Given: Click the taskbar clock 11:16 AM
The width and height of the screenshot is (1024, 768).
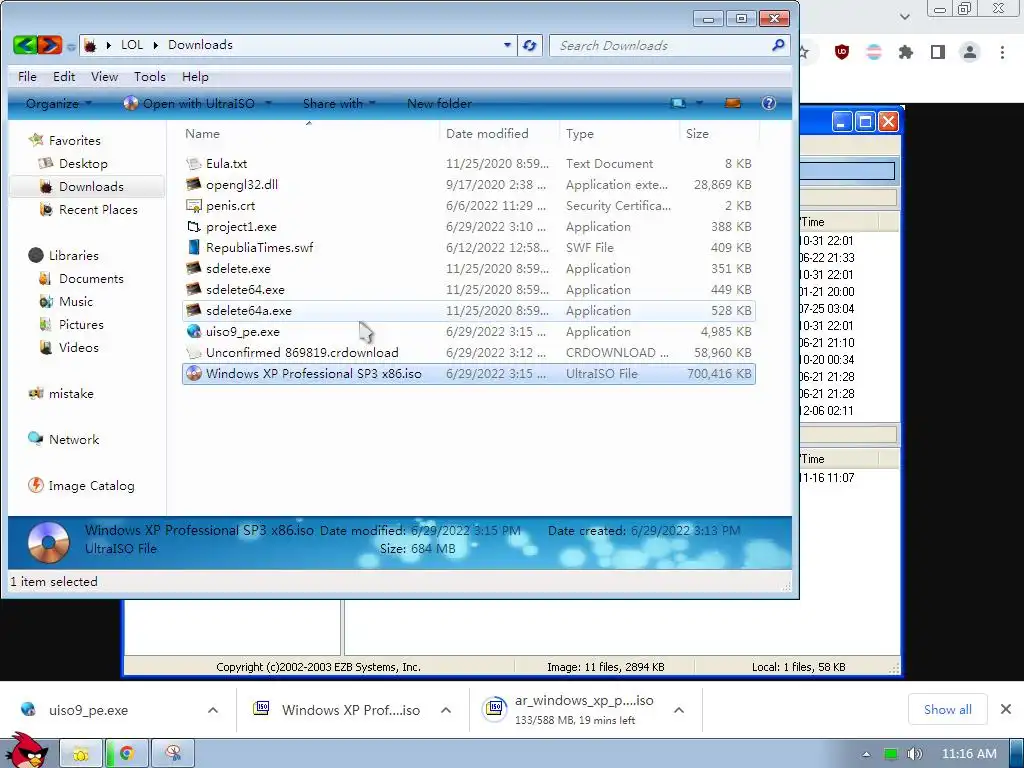Looking at the screenshot, I should coord(969,754).
